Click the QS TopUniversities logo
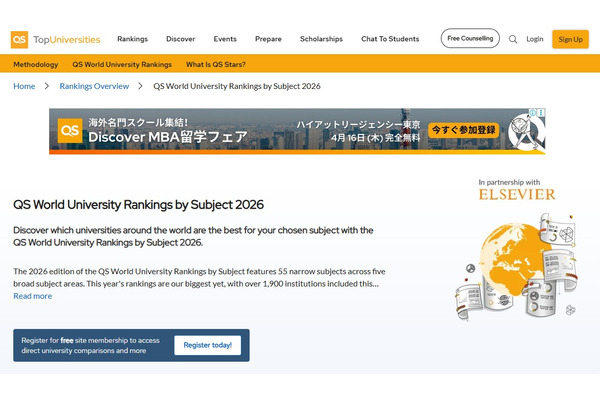600x400 pixels. click(55, 39)
